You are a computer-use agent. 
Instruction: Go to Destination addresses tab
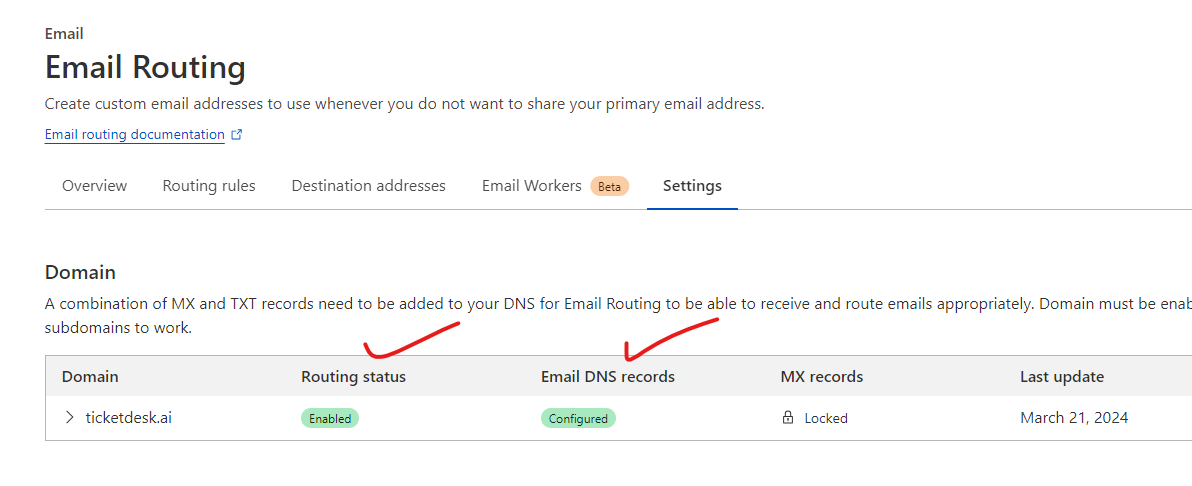[x=368, y=186]
